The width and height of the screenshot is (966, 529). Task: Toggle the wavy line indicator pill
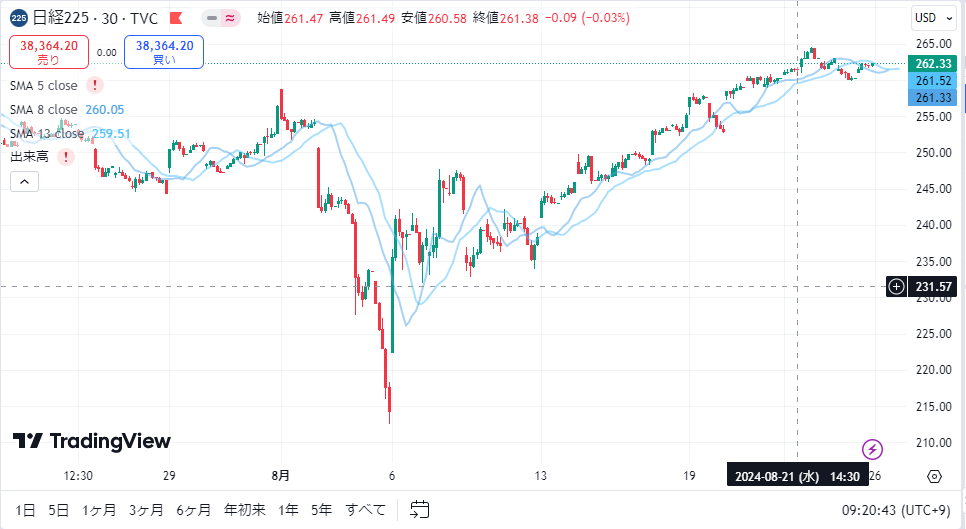tap(230, 18)
